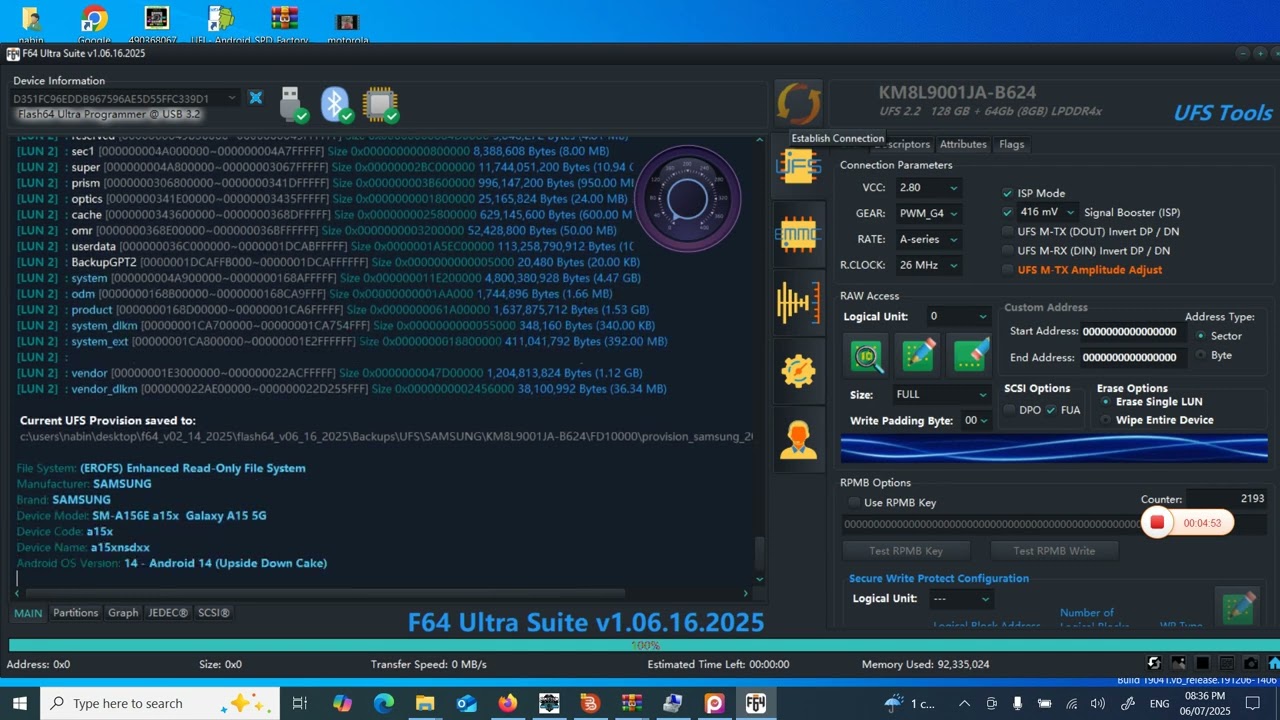Open the user profile sidebar icon
Image resolution: width=1280 pixels, height=720 pixels.
click(x=798, y=439)
